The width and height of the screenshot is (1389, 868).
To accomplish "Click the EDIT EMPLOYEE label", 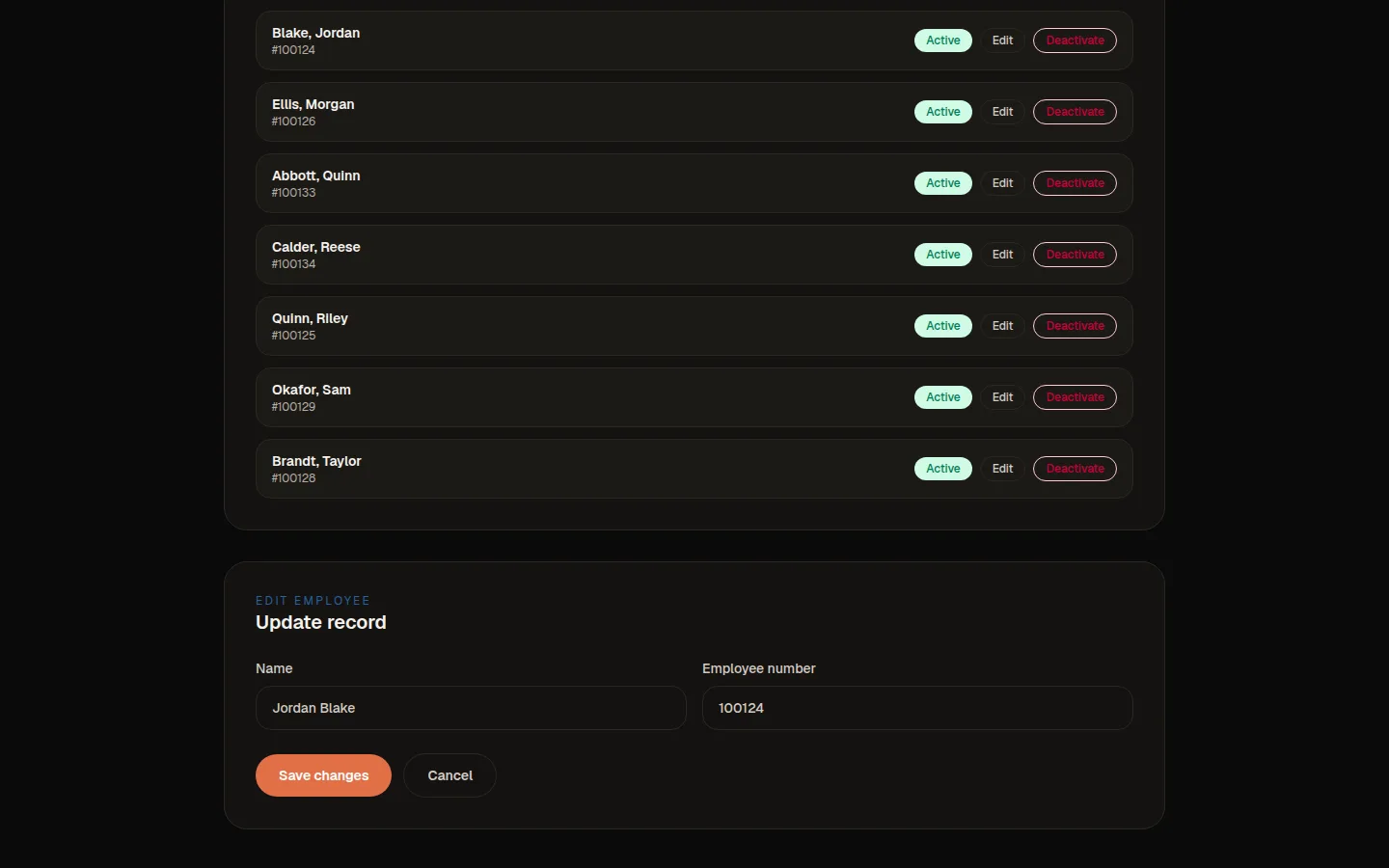I will point(313,601).
